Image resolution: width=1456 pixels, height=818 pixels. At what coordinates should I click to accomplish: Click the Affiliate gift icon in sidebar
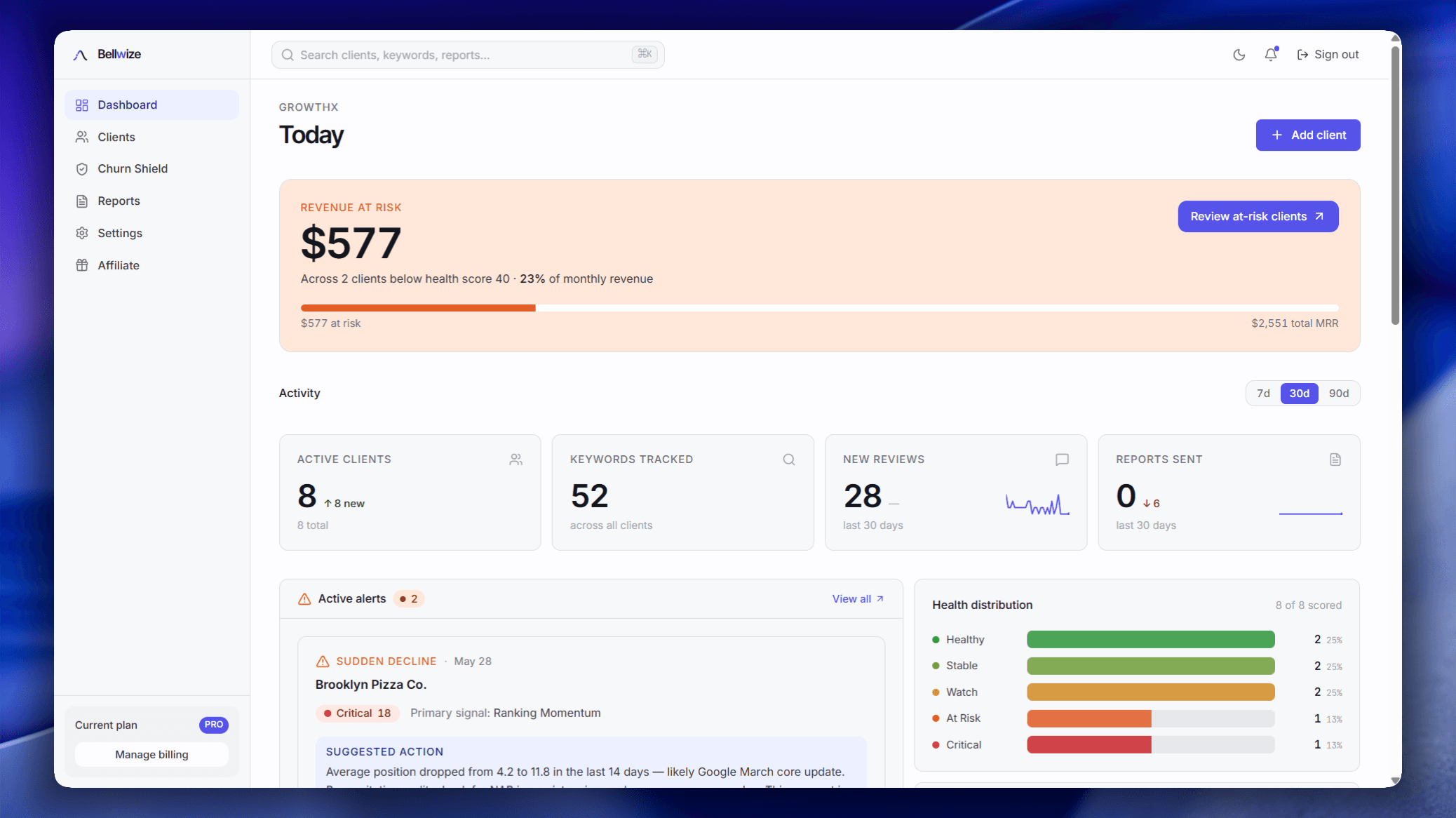coord(82,265)
